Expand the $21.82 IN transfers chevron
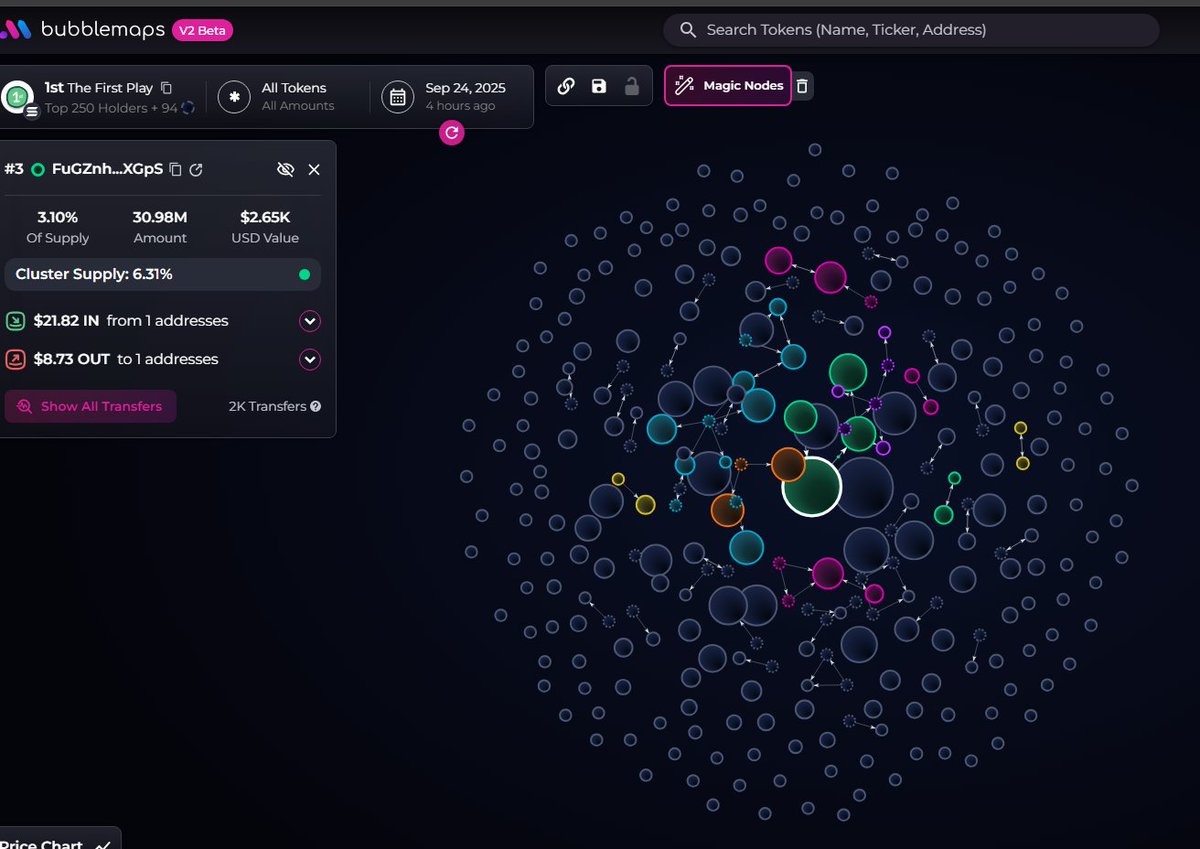Screen dimensions: 1200x849 click(x=310, y=321)
